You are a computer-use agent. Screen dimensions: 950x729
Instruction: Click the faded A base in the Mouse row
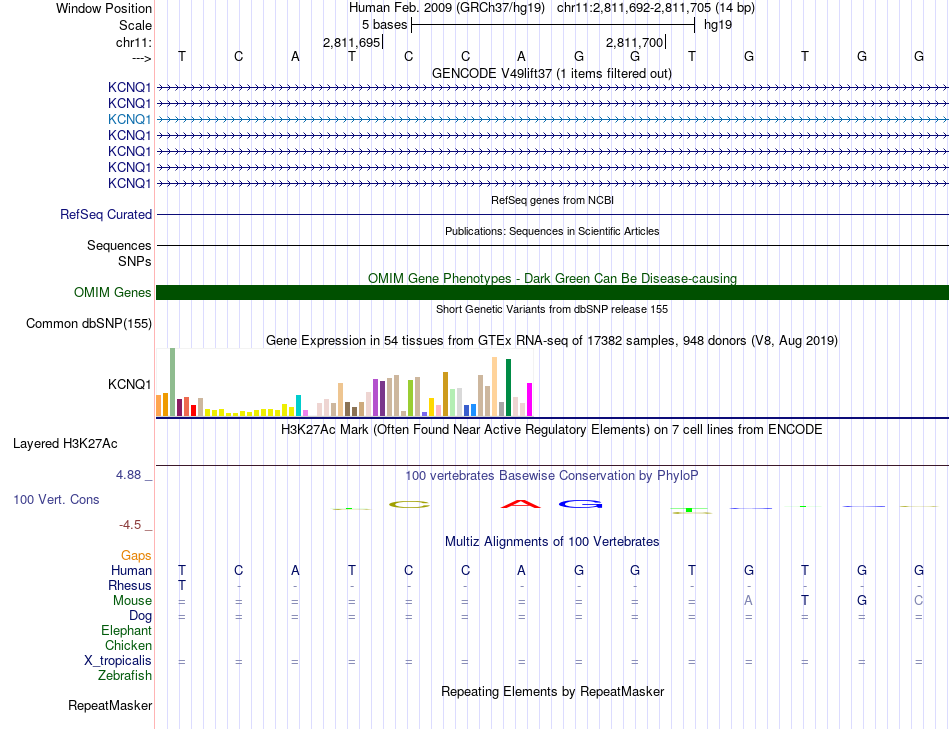pyautogui.click(x=748, y=601)
